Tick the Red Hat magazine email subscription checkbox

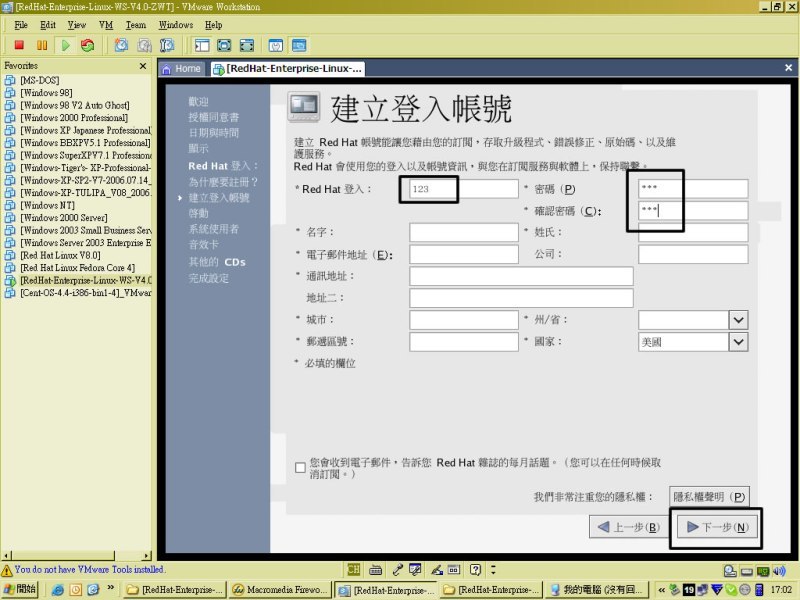(x=301, y=467)
